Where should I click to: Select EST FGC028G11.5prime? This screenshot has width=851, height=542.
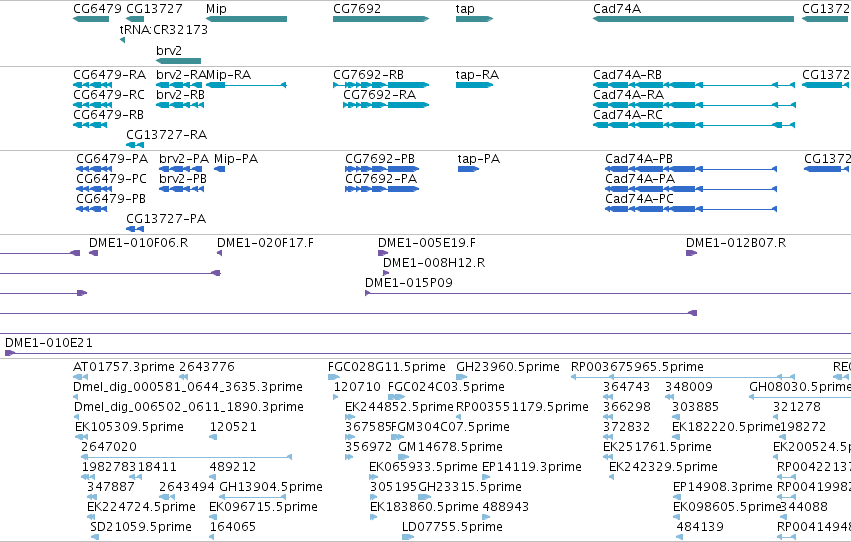click(x=333, y=377)
